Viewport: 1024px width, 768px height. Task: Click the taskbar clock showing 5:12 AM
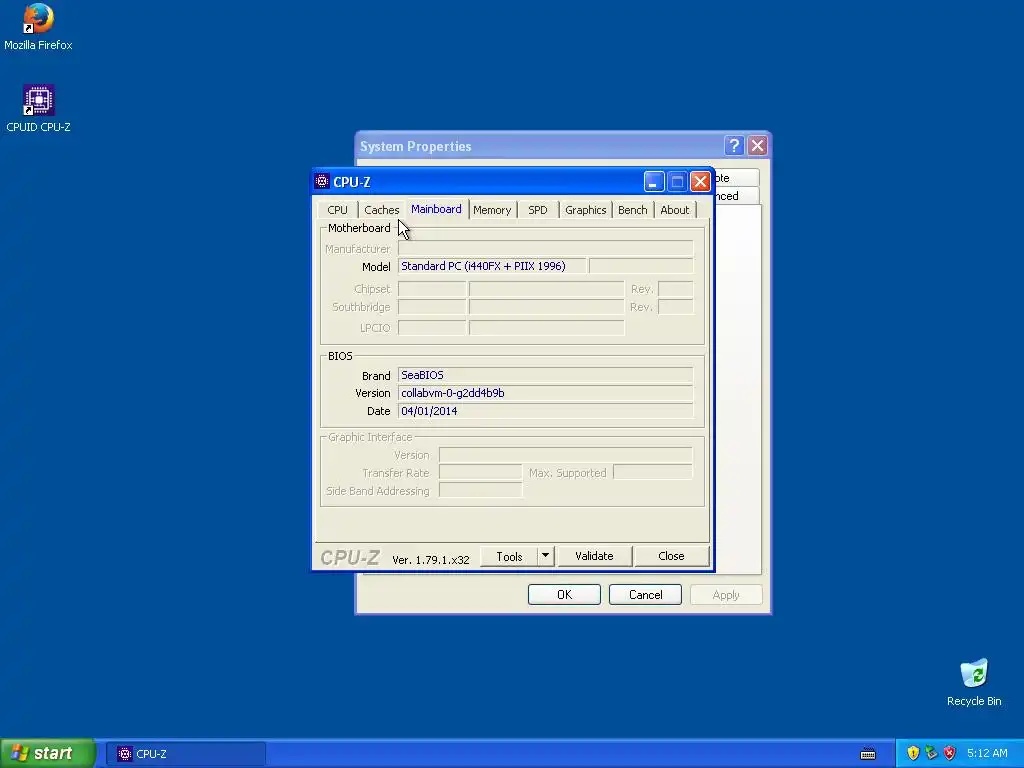point(987,754)
